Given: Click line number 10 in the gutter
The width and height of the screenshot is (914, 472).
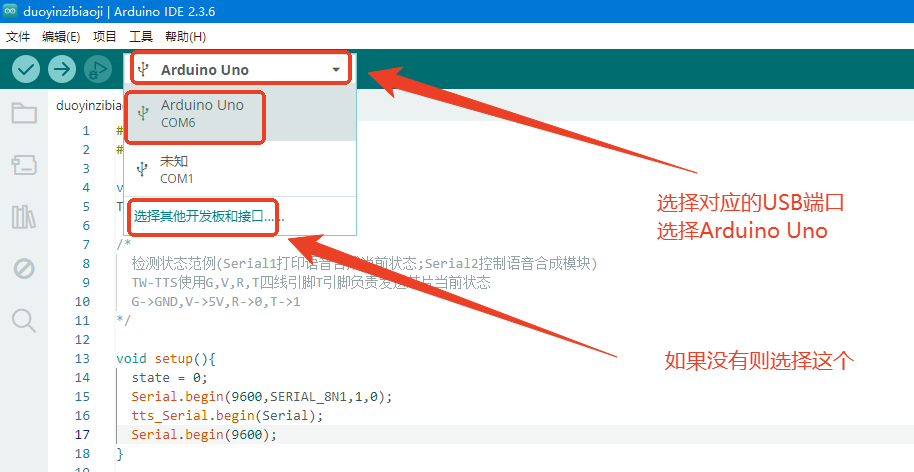Looking at the screenshot, I should coord(82,302).
